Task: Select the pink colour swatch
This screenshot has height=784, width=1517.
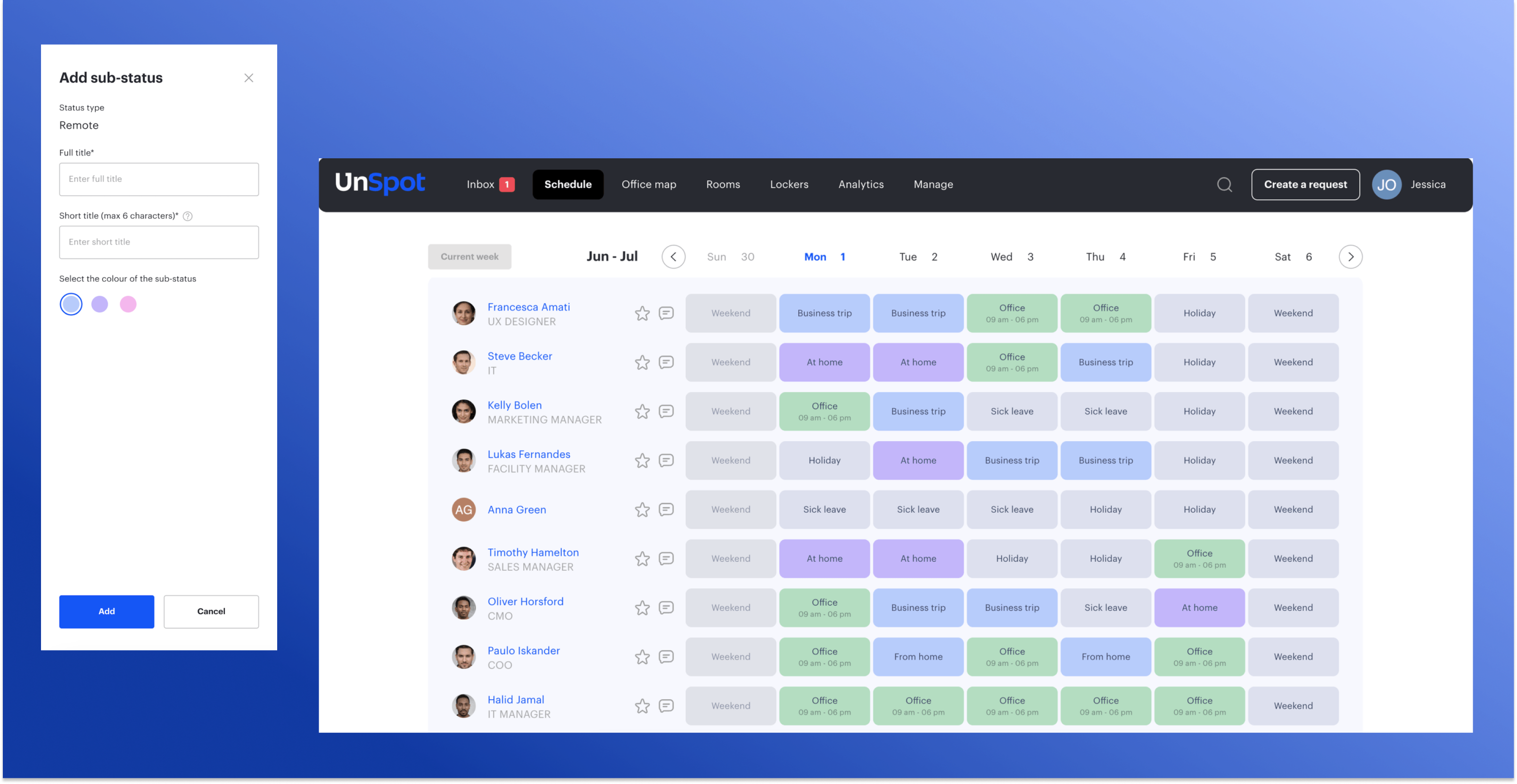Action: pos(128,304)
